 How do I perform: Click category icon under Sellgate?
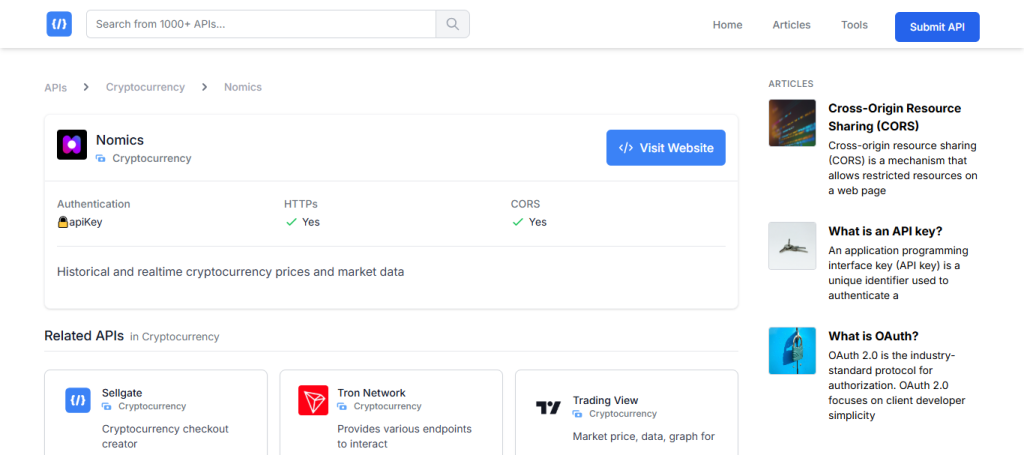(x=106, y=406)
